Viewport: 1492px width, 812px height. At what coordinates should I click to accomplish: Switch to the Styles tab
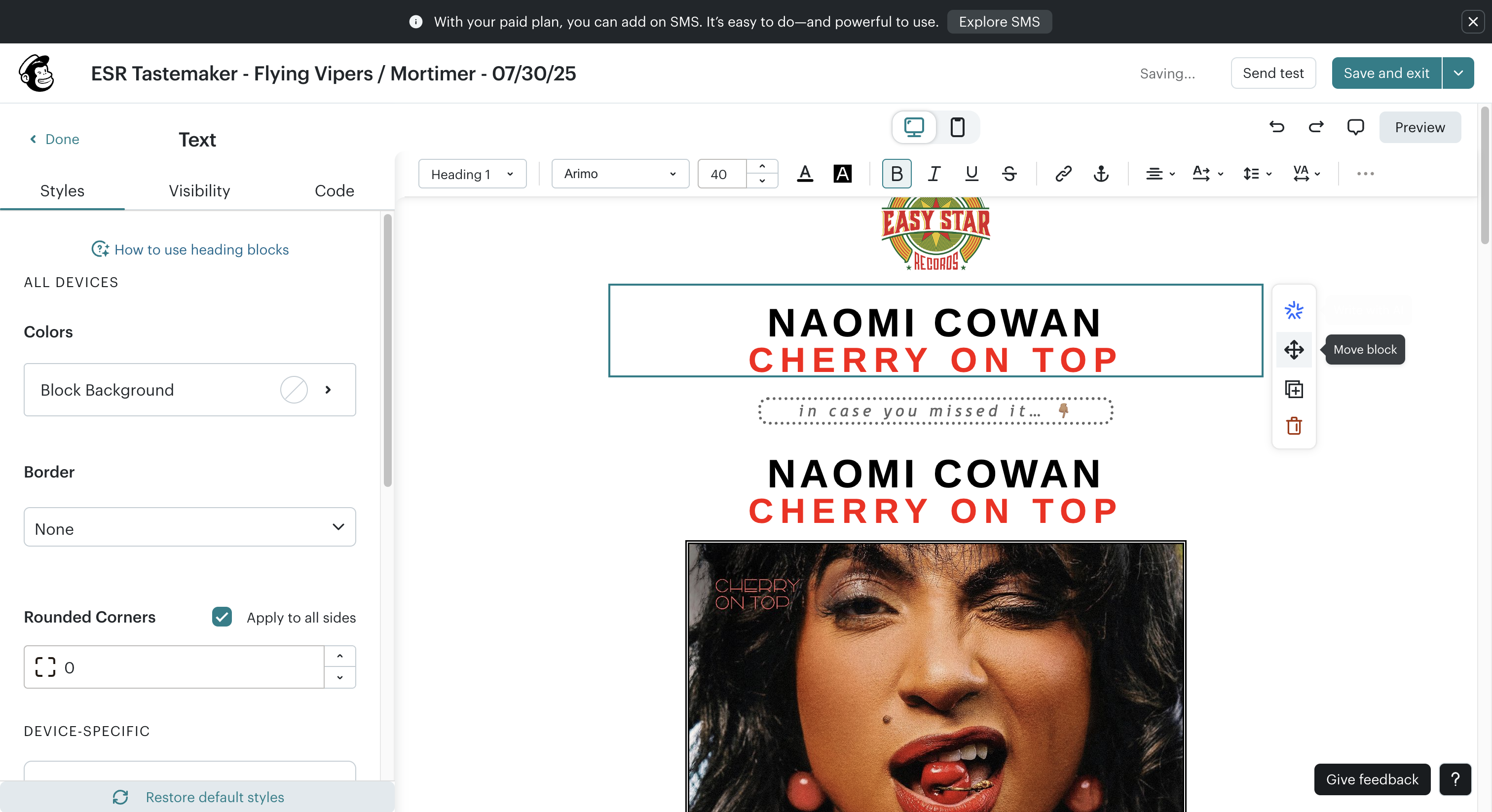(x=62, y=190)
